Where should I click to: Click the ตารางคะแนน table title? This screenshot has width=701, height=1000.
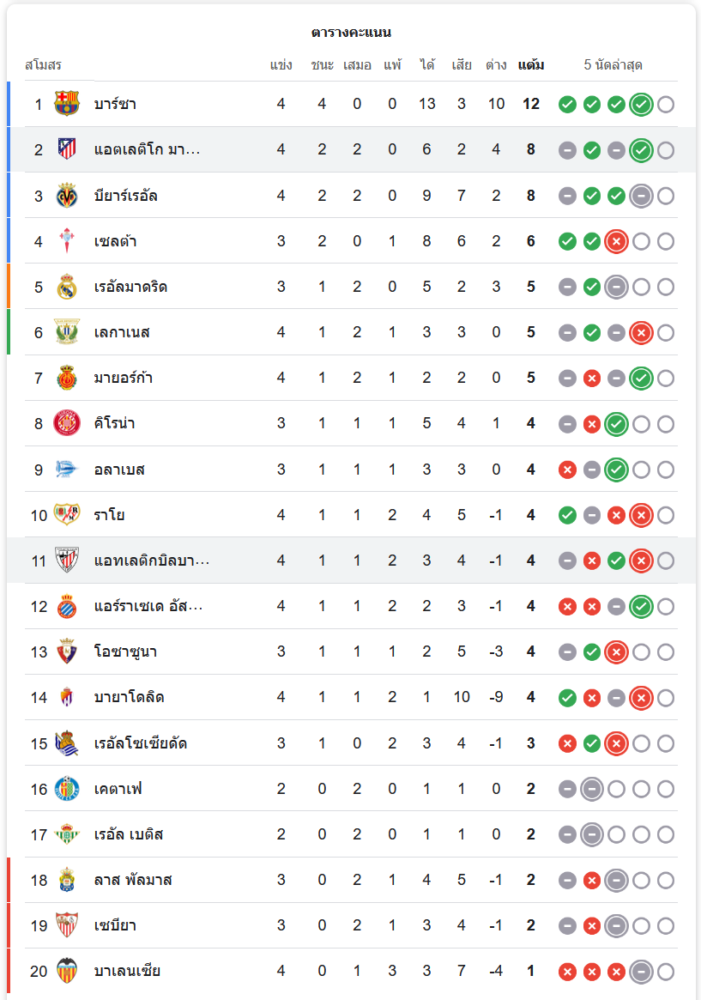tap(350, 32)
